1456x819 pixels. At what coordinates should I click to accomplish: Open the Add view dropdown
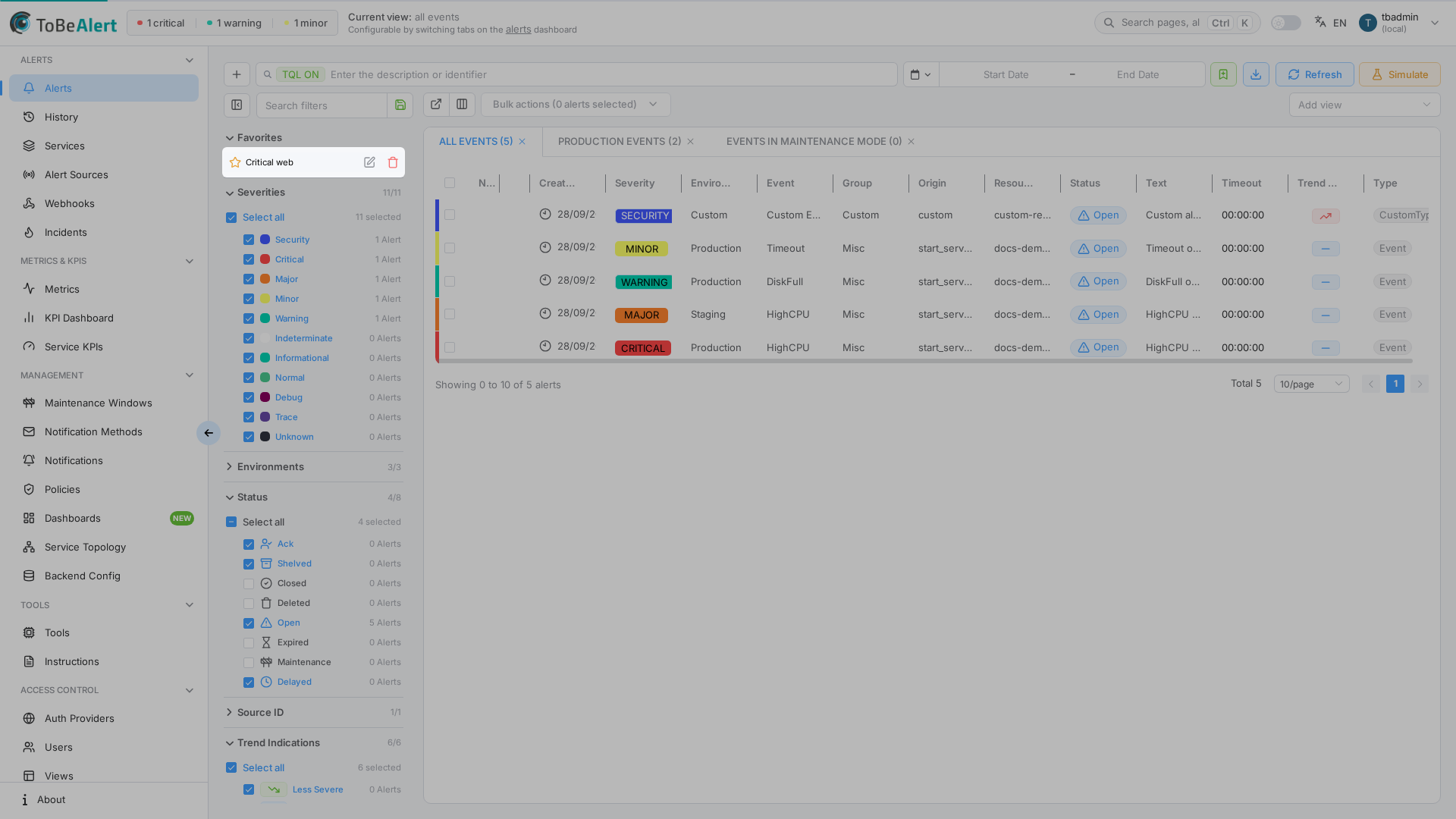coord(1364,105)
